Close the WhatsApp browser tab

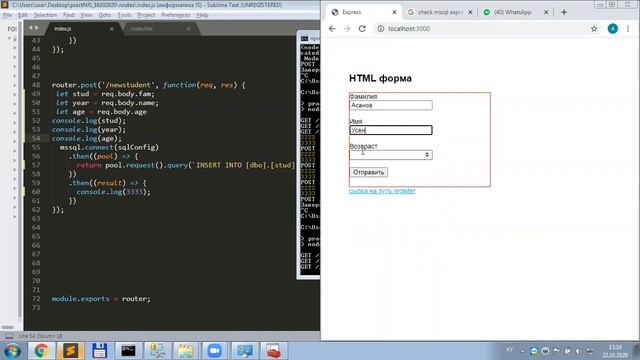(546, 12)
